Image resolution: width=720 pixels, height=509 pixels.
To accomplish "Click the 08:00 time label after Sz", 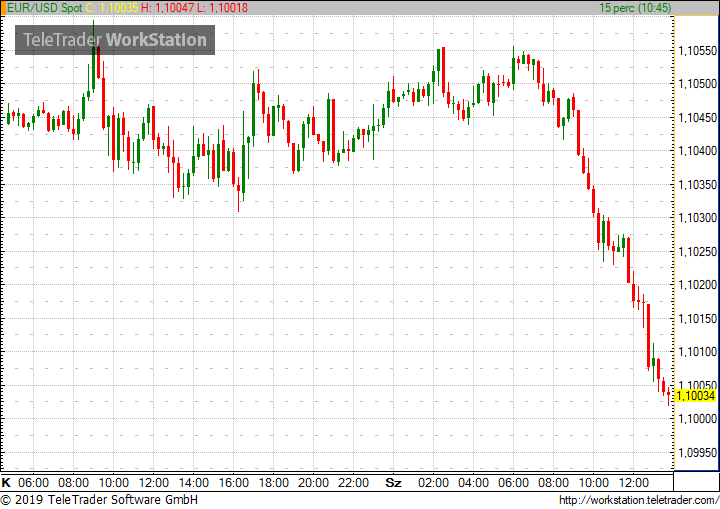I will pos(553,483).
